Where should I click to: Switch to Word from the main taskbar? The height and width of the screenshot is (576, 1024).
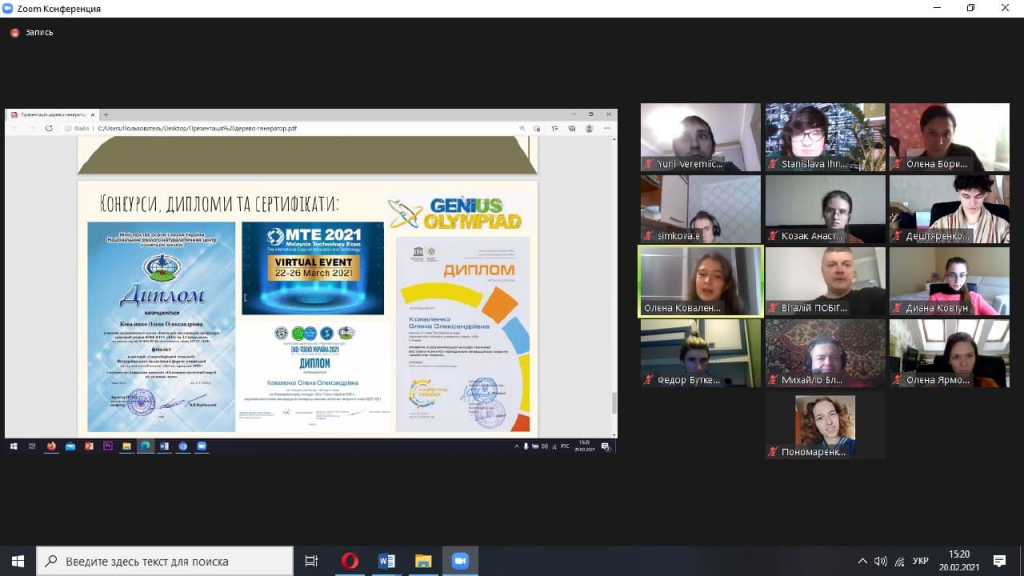click(387, 561)
